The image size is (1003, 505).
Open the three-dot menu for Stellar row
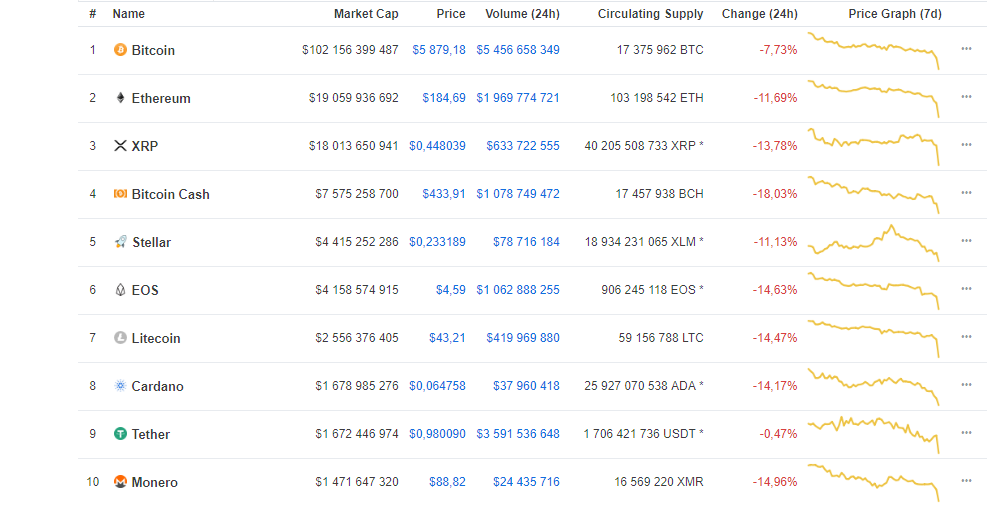click(966, 241)
